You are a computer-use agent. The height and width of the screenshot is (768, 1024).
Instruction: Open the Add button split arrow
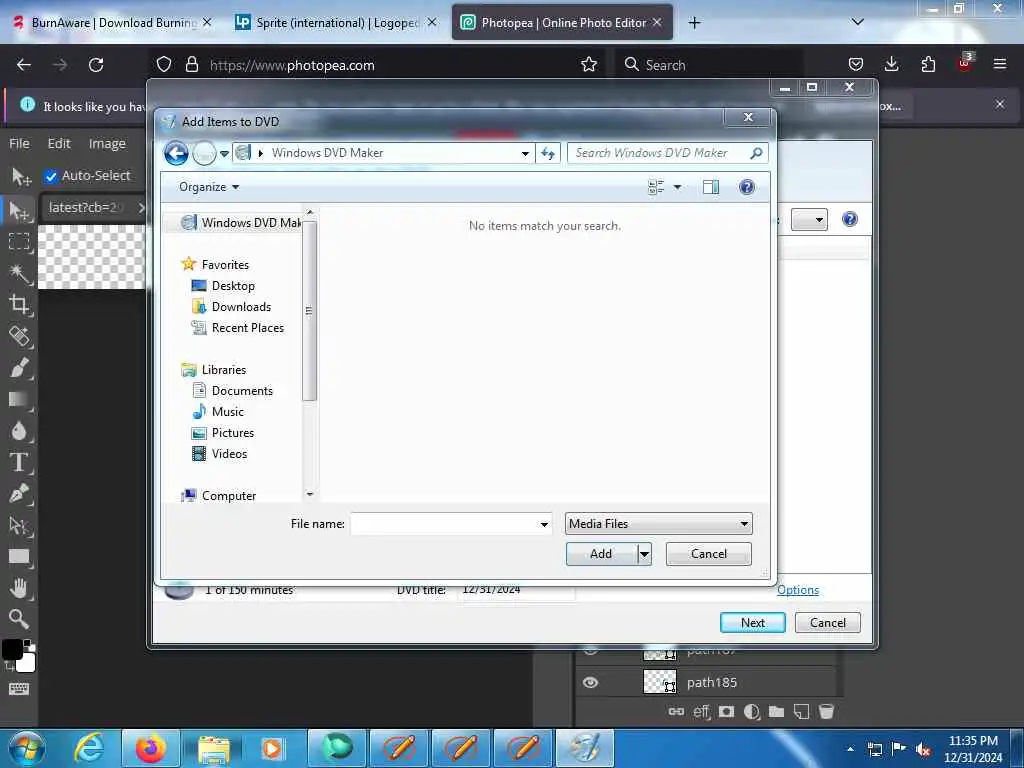pyautogui.click(x=645, y=554)
